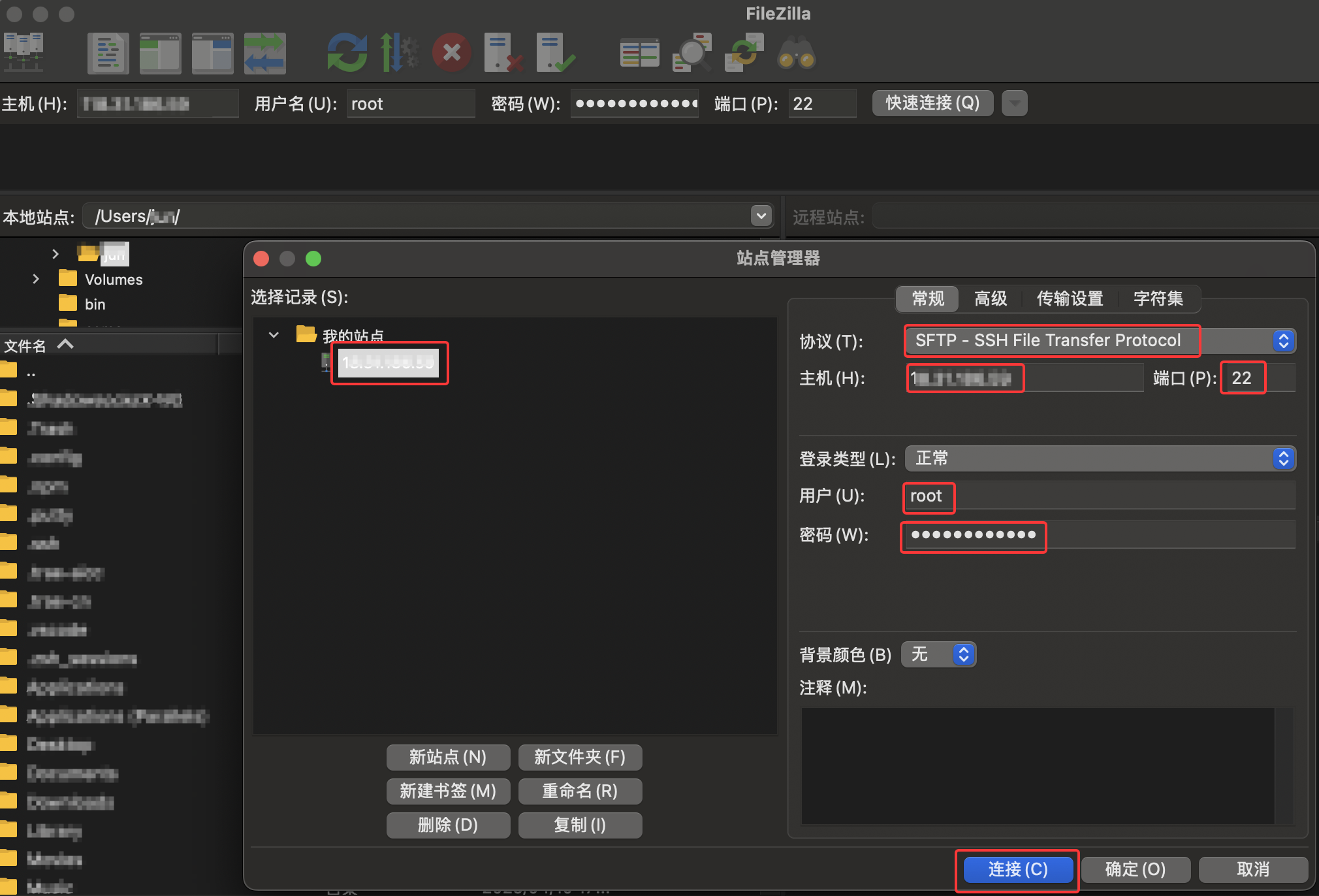This screenshot has width=1319, height=896.
Task: Click the quick connect 端口 field
Action: pos(822,104)
